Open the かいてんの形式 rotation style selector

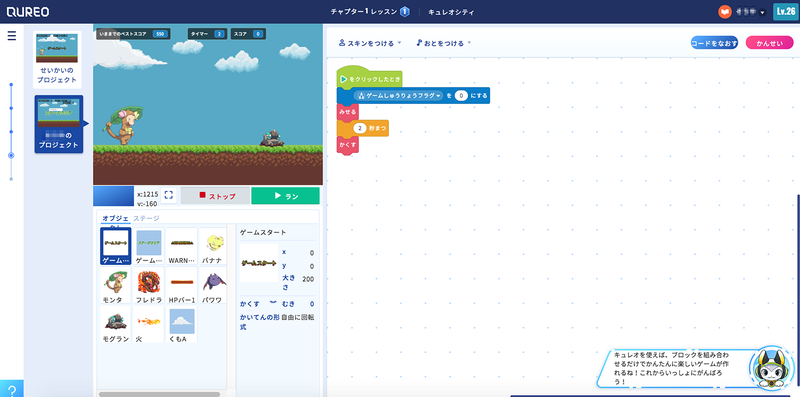point(297,317)
